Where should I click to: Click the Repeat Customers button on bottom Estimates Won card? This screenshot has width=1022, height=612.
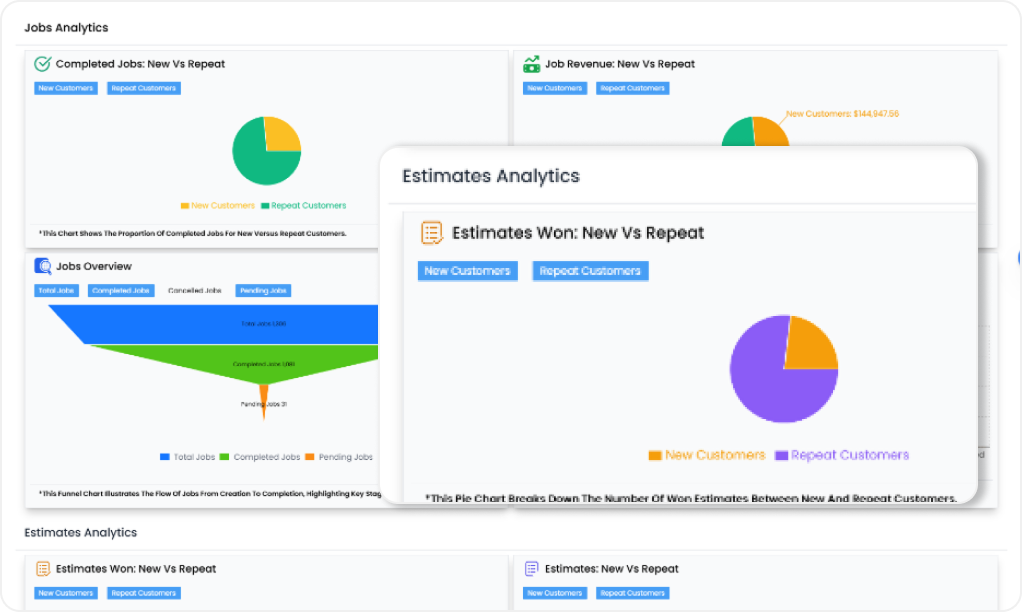tap(143, 592)
